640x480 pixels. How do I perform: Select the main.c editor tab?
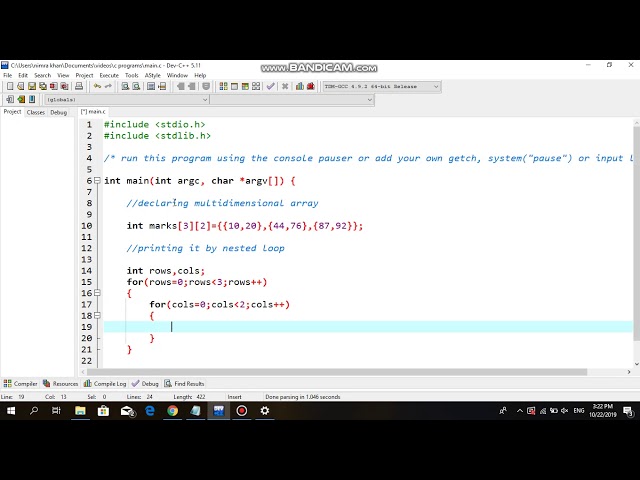[93, 111]
